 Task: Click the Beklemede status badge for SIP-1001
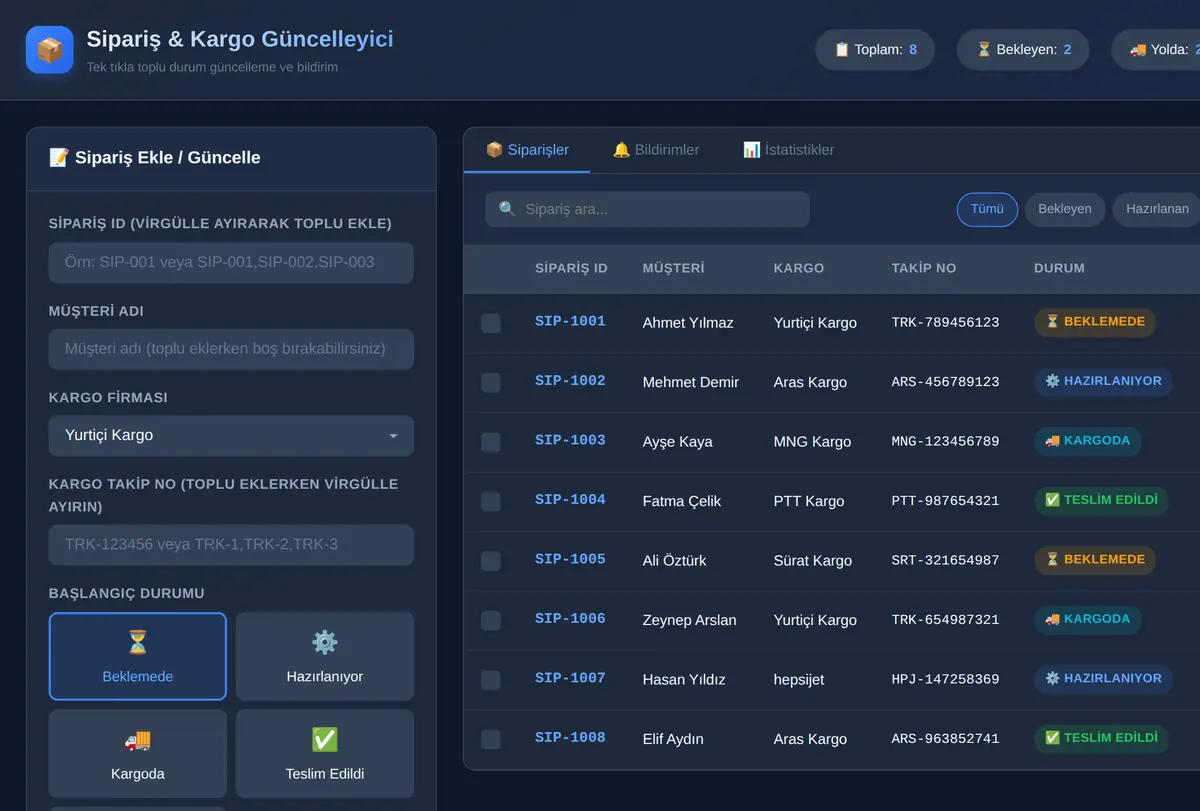tap(1095, 322)
